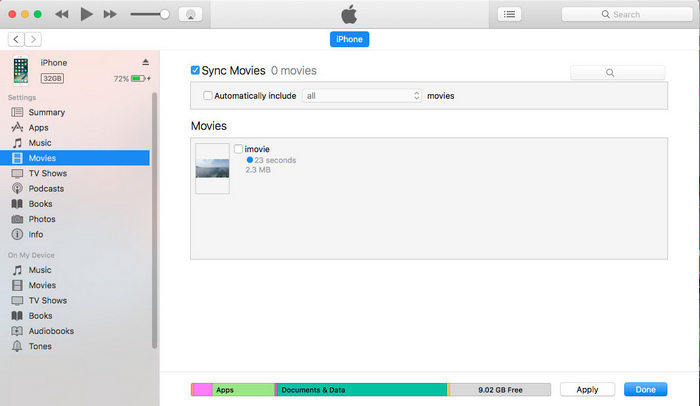
Task: Click the Movies section heading
Action: pos(209,126)
